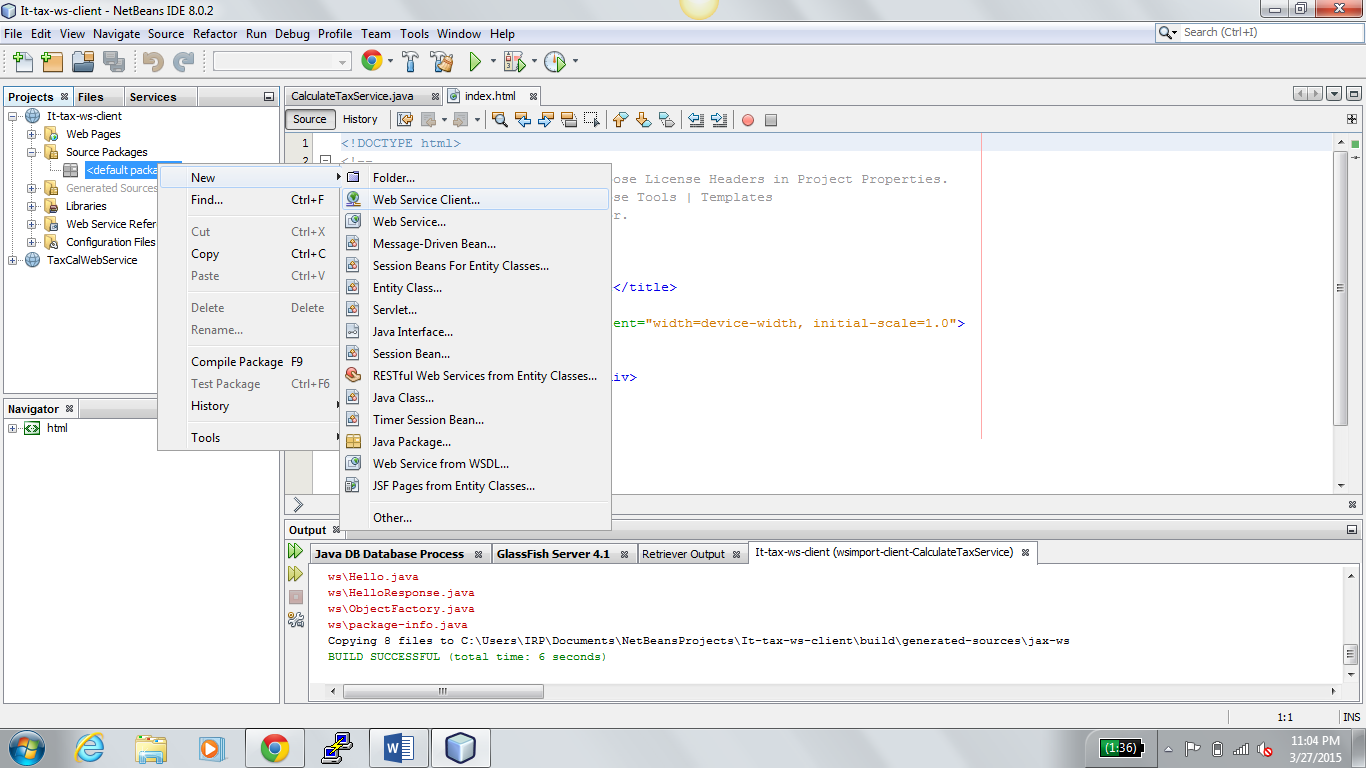
Task: Click the Stop icon in Output panel
Action: (295, 597)
